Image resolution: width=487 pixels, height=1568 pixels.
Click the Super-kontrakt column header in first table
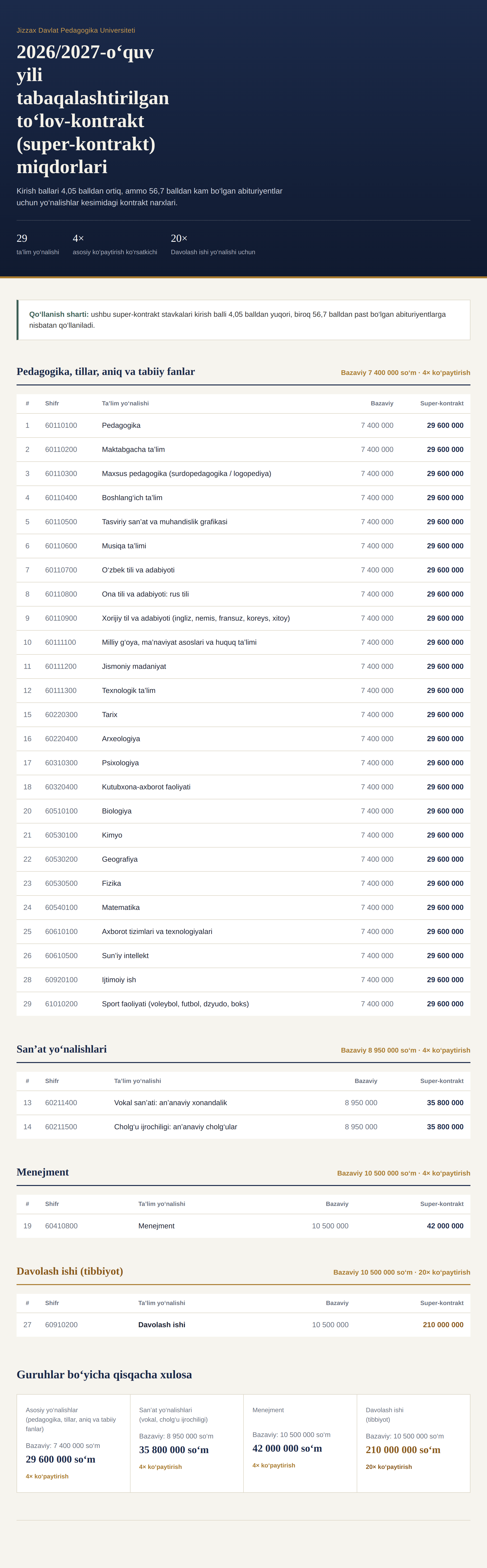[441, 404]
